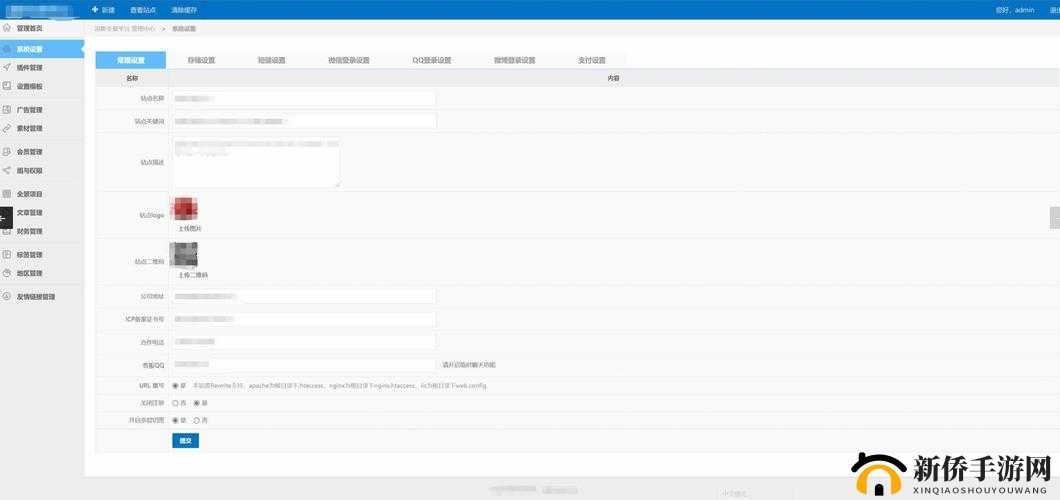Click the site QR code thumbnail

[184, 254]
